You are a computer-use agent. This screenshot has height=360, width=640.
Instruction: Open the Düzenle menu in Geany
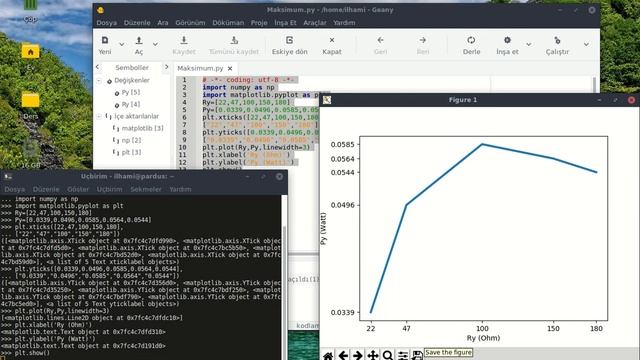pos(137,23)
